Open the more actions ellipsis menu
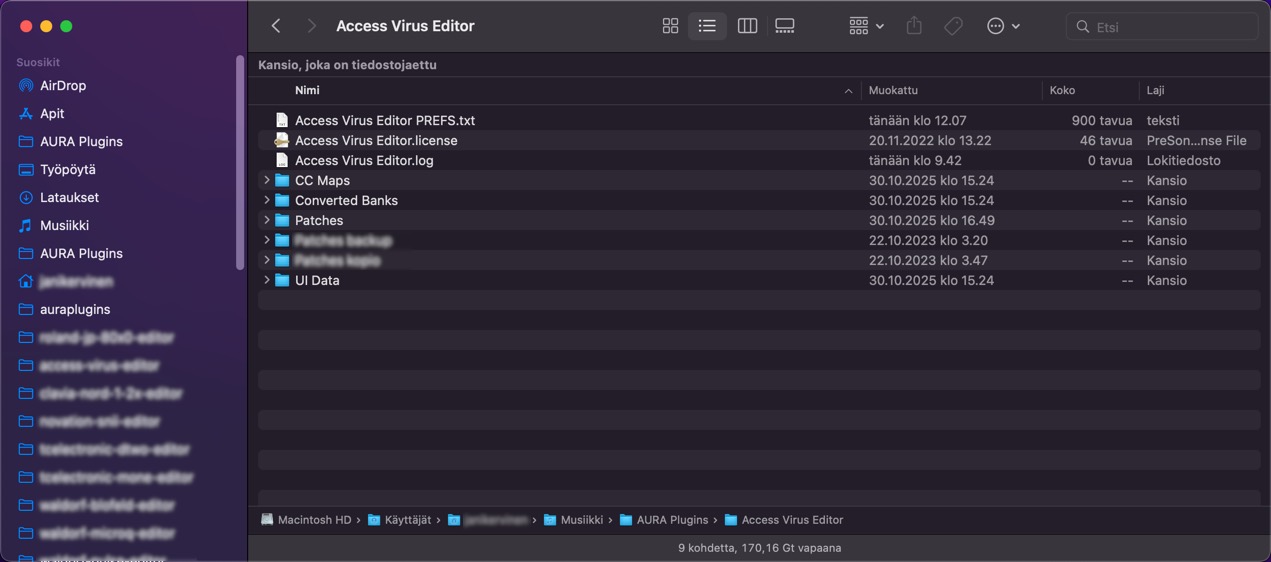 pyautogui.click(x=1002, y=26)
